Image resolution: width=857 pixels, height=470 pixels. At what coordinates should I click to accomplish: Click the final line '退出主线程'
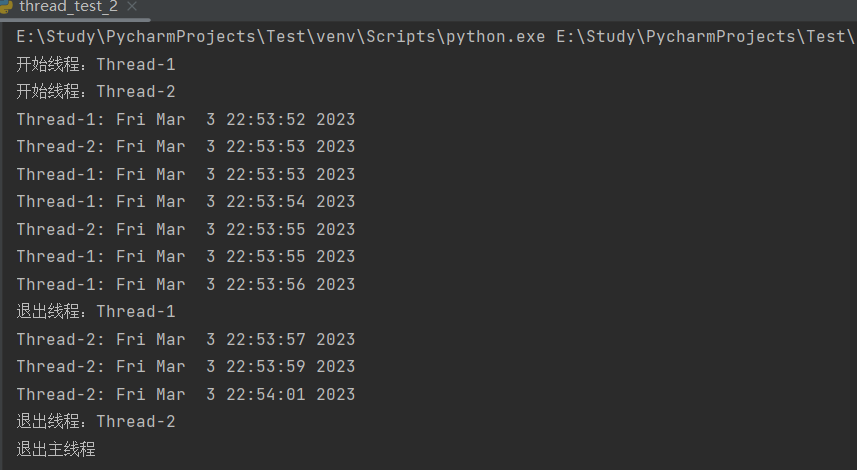[x=56, y=449]
